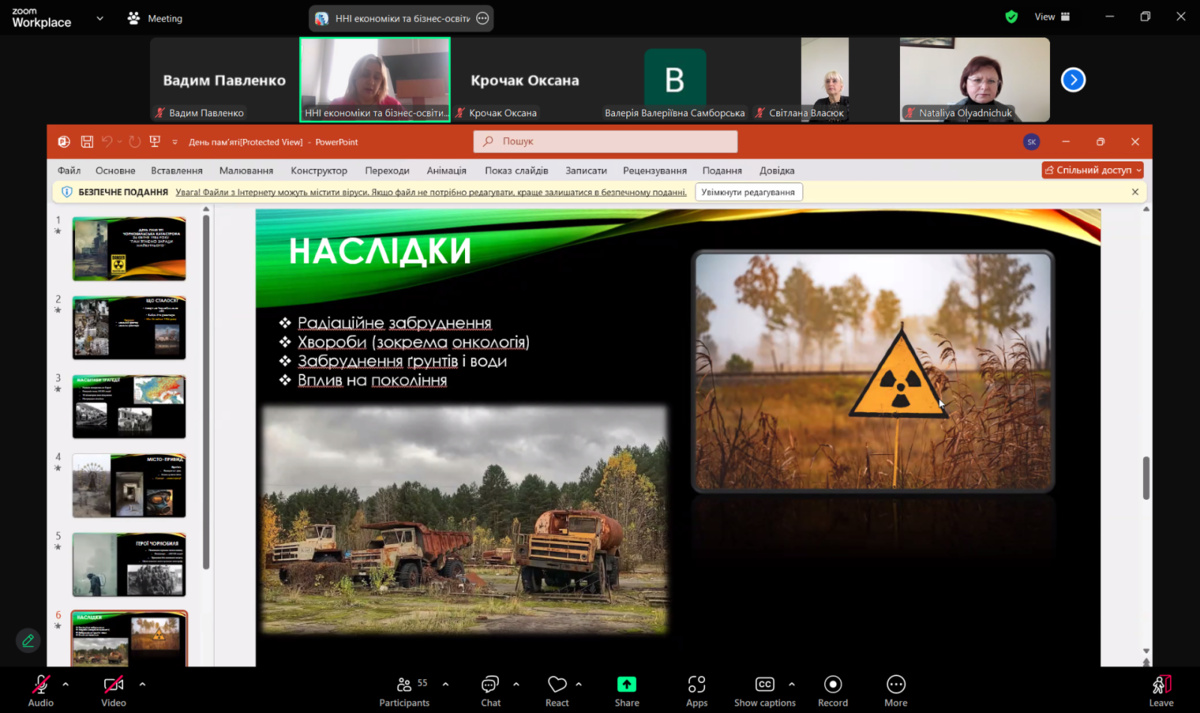The height and width of the screenshot is (713, 1200).
Task: Click Nataliya Olyadnichuk's video thumbnail
Action: tap(974, 78)
